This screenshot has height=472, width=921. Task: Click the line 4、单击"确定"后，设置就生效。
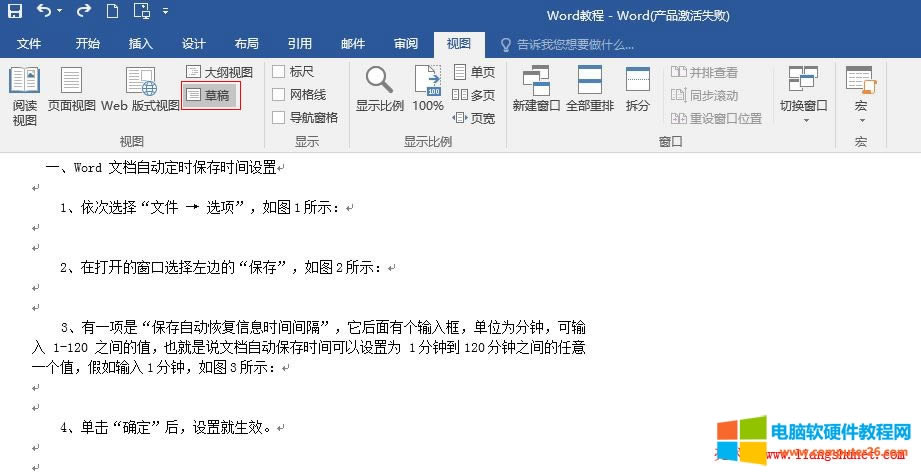point(166,428)
